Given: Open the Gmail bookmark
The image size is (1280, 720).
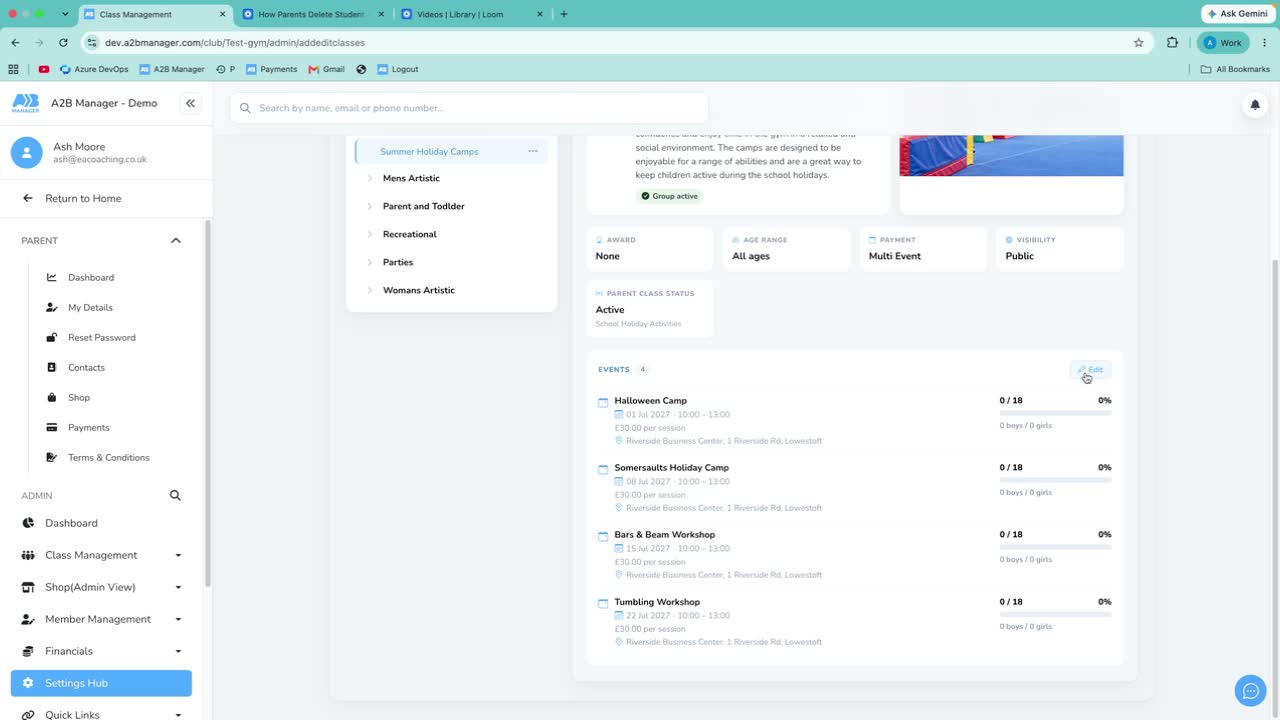Looking at the screenshot, I should tap(327, 69).
